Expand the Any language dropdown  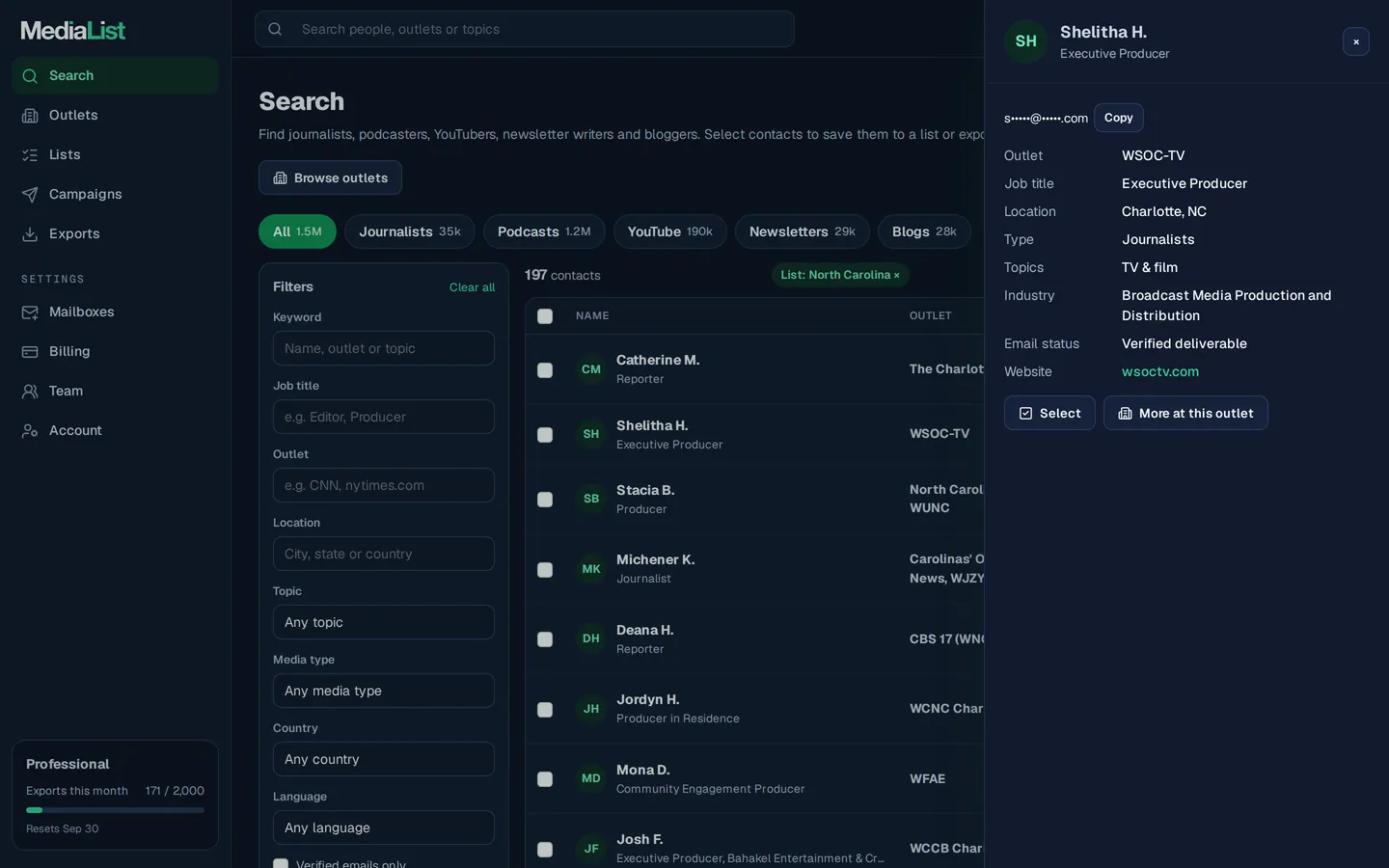click(x=384, y=827)
